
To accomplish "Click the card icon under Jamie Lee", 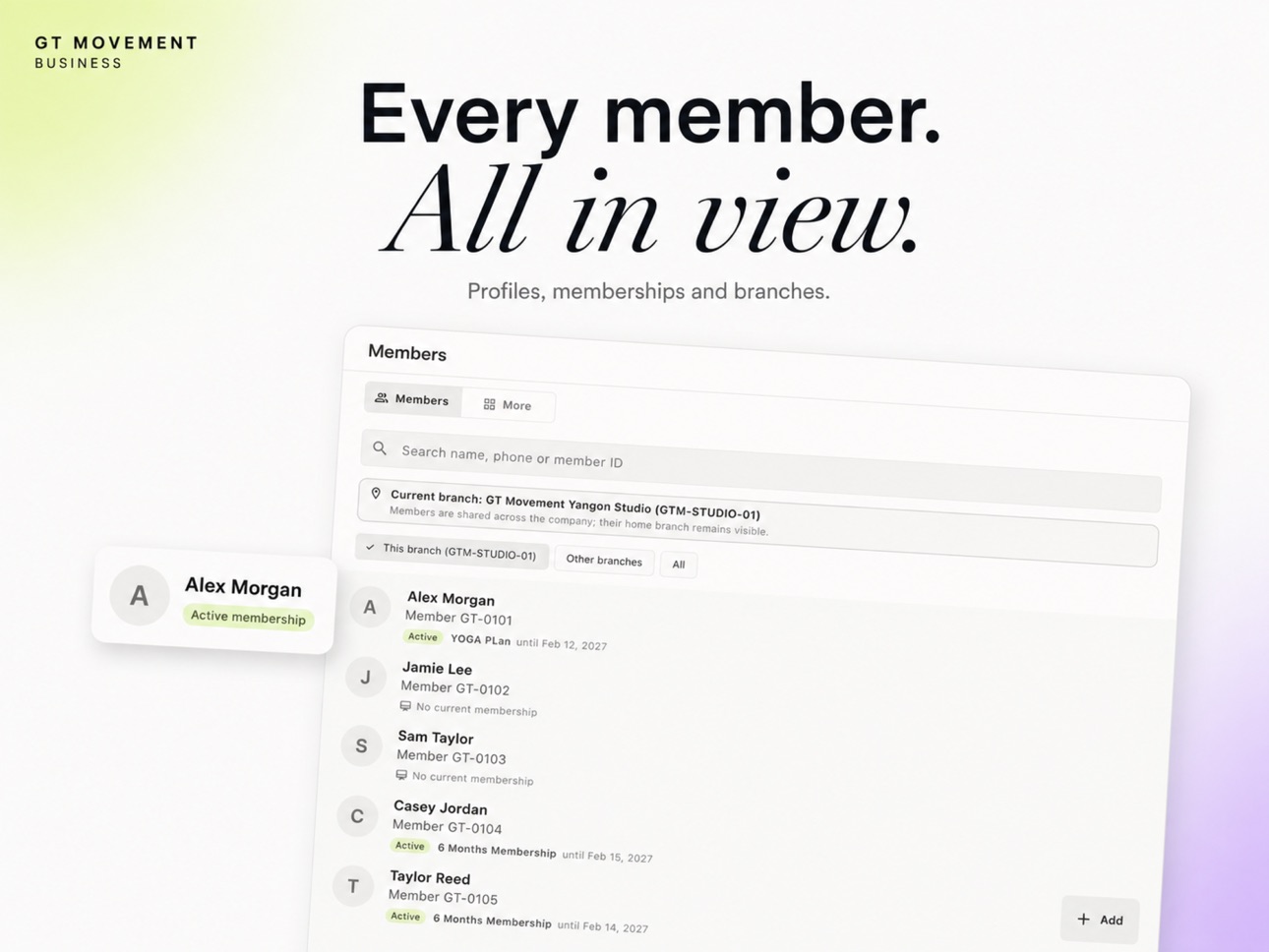I will tap(405, 706).
